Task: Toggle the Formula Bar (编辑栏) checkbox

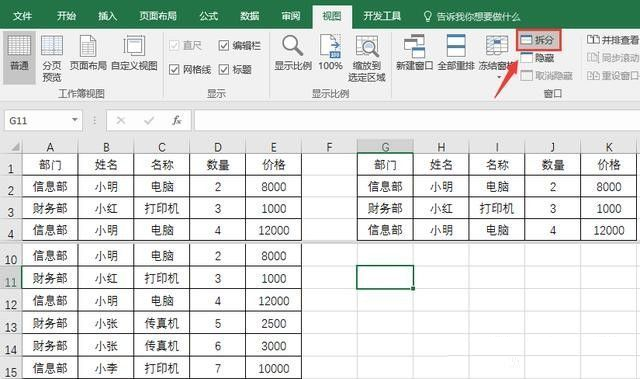Action: point(224,45)
